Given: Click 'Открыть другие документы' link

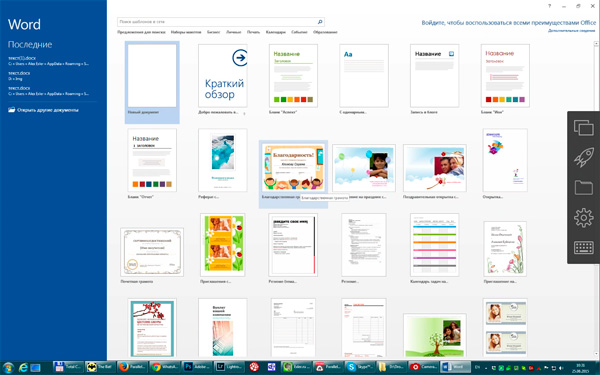Looking at the screenshot, I should click(47, 110).
